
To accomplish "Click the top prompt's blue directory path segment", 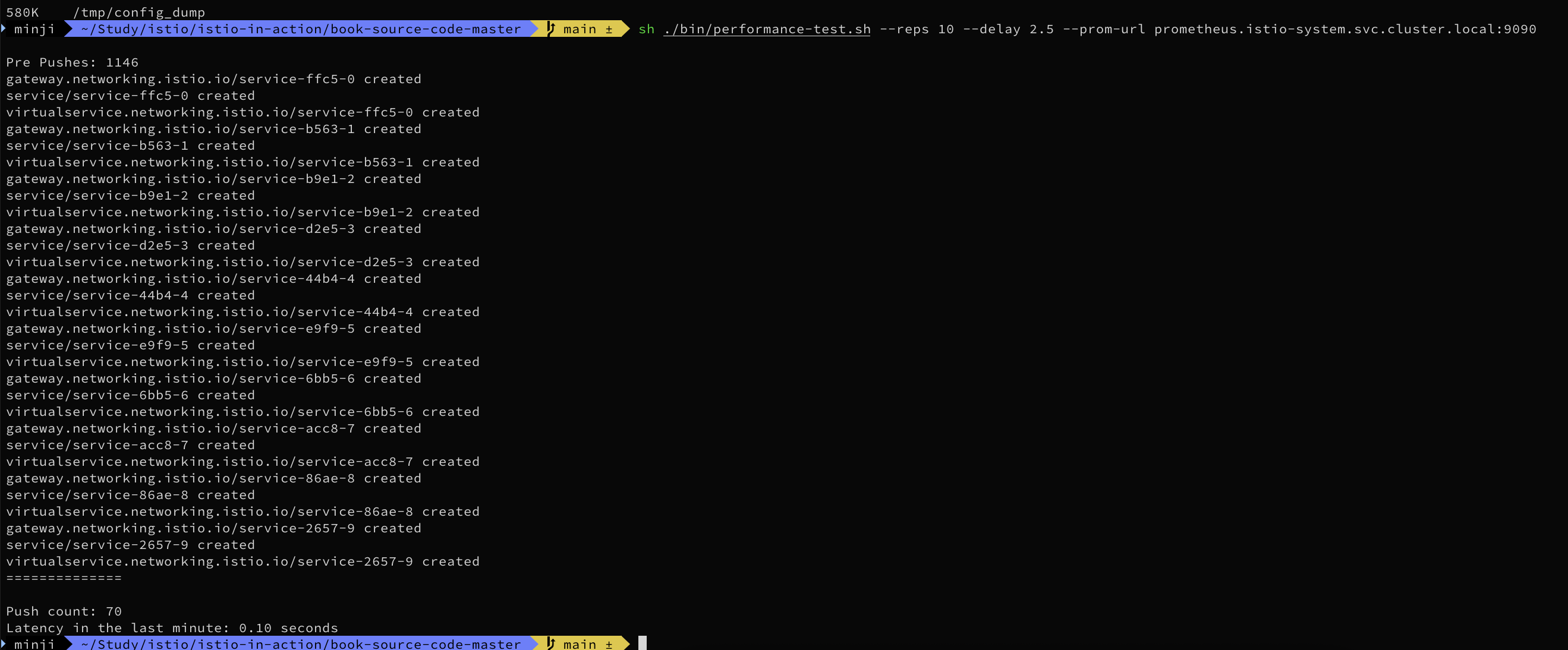I will (x=300, y=29).
